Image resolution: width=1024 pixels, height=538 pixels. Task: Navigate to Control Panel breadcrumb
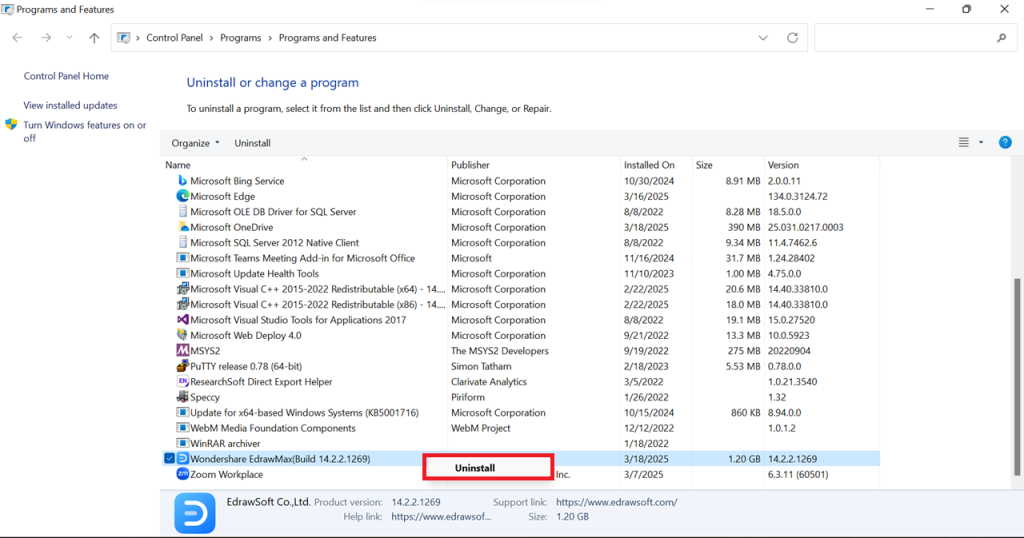174,38
